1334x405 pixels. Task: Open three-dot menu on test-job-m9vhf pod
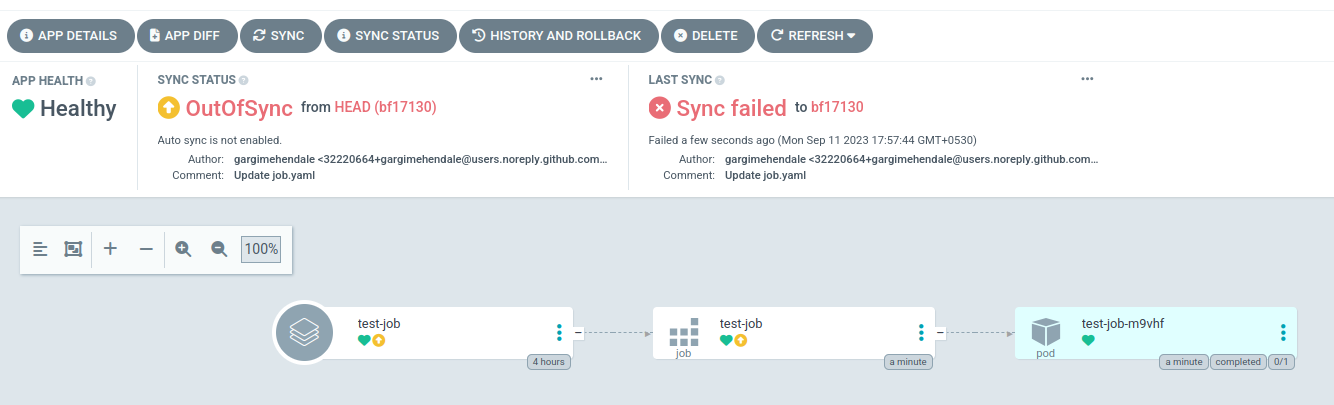(1283, 333)
